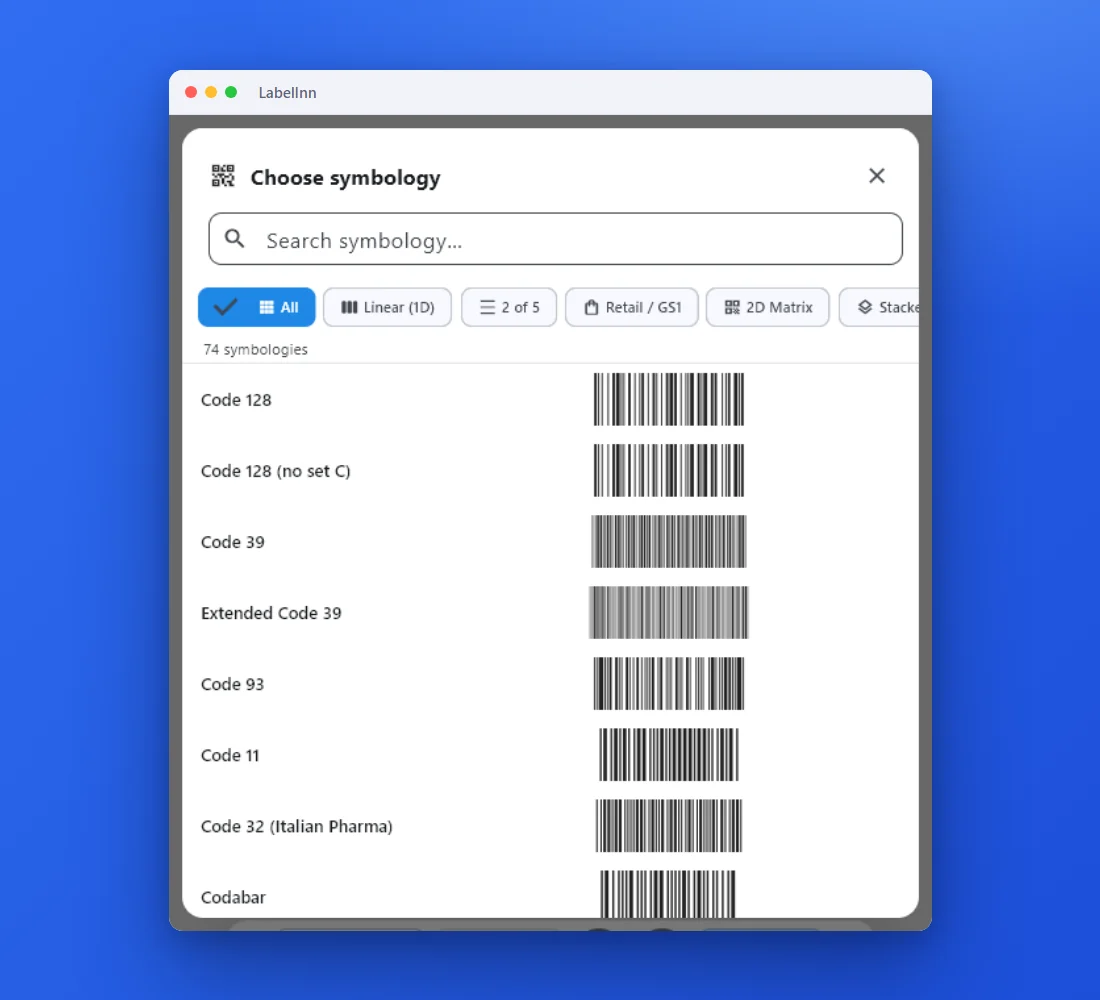
Task: Select Extended Code 39 symbology
Action: [550, 613]
